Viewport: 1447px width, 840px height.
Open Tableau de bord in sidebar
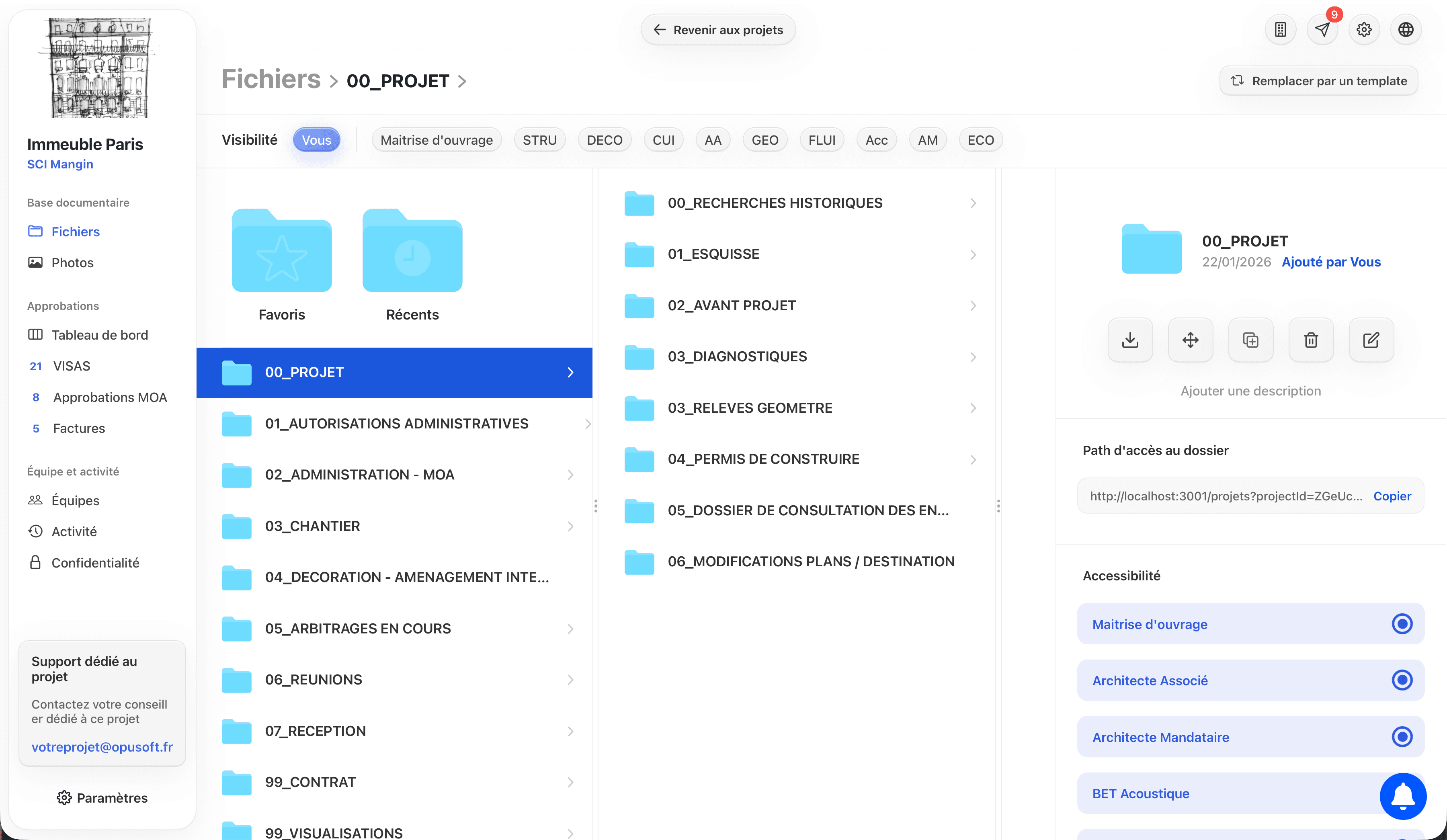[99, 335]
